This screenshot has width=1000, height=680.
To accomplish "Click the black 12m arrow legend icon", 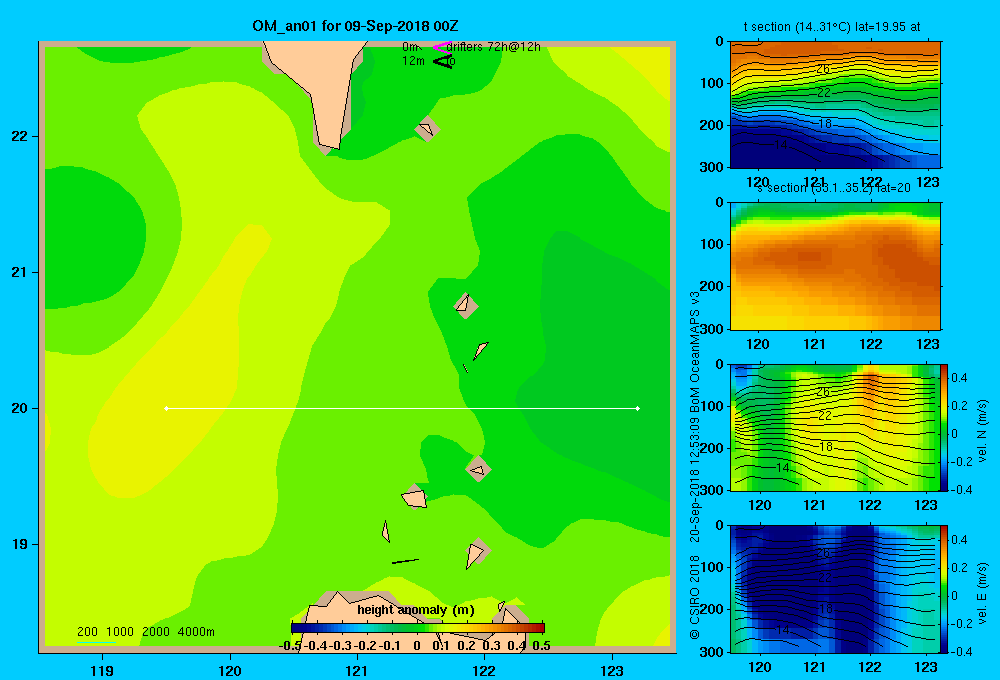I will click(442, 62).
